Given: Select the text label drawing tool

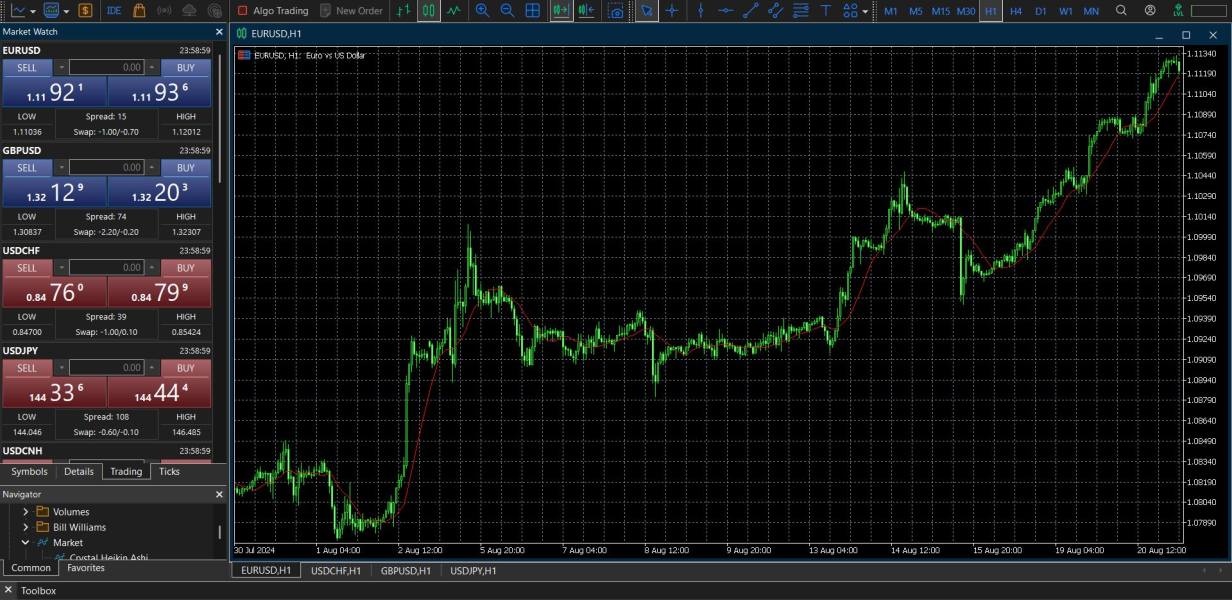Looking at the screenshot, I should (825, 11).
